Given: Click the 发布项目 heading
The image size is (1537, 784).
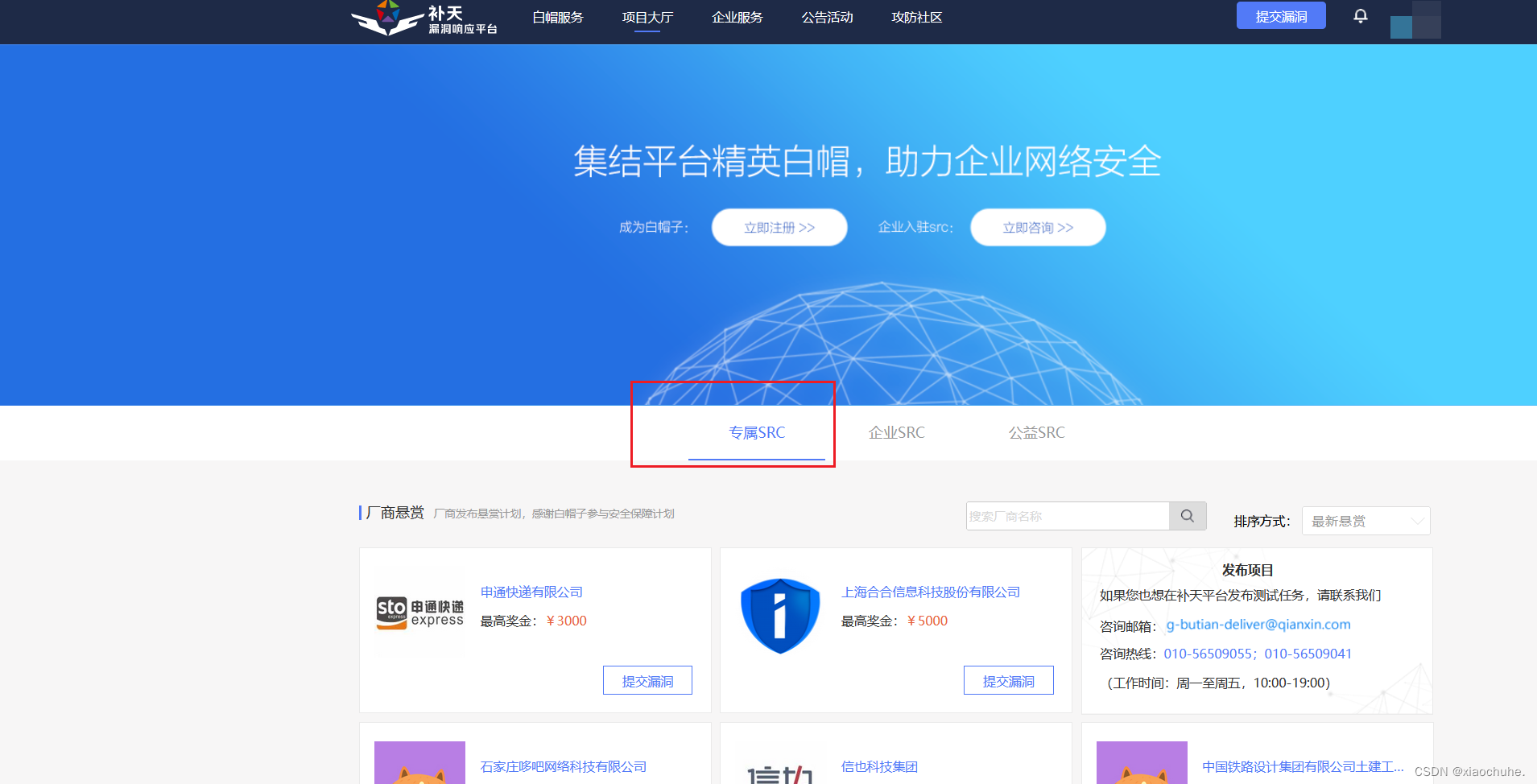Looking at the screenshot, I should [1247, 570].
